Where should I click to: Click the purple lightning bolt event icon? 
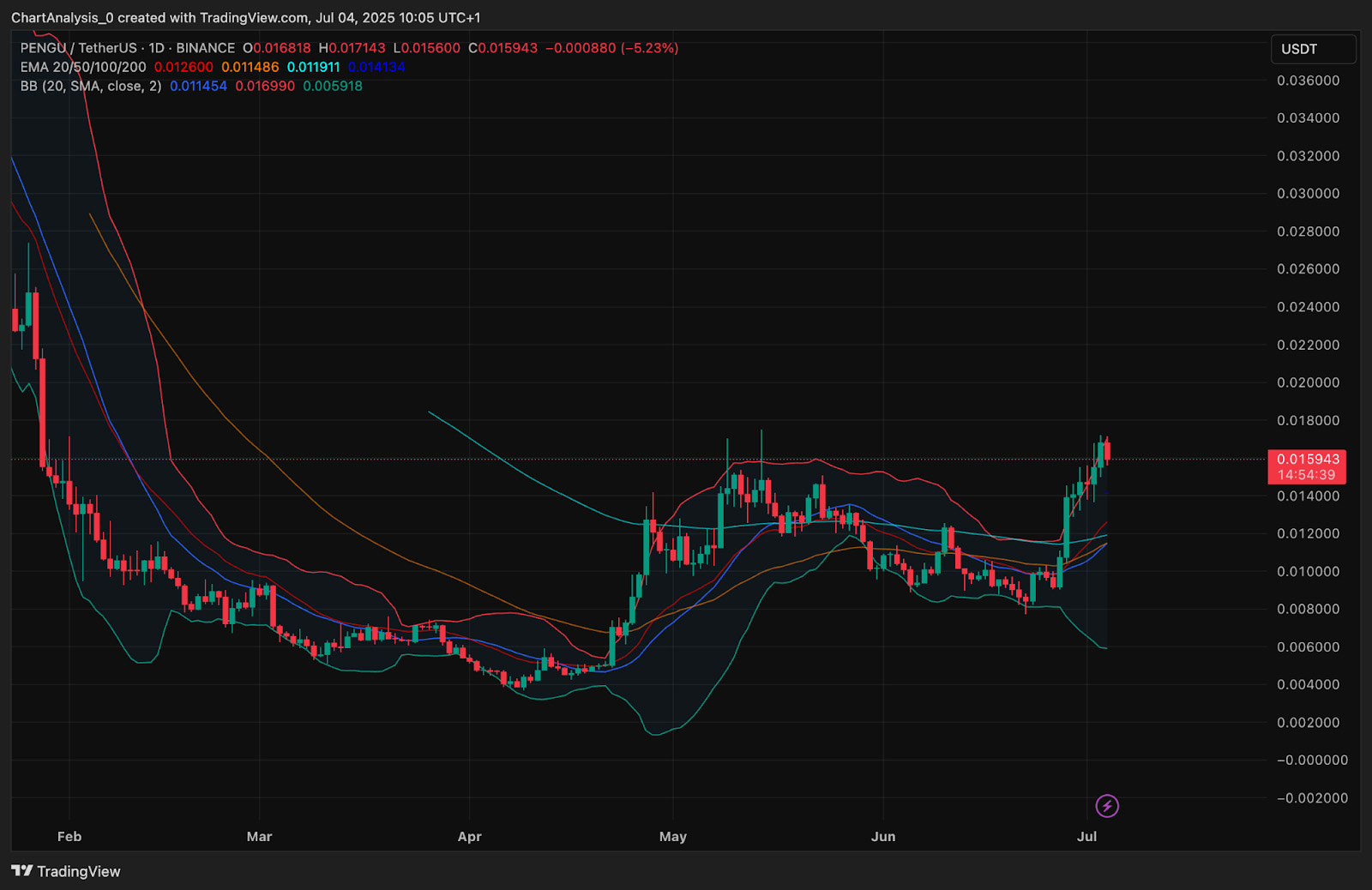[1107, 806]
